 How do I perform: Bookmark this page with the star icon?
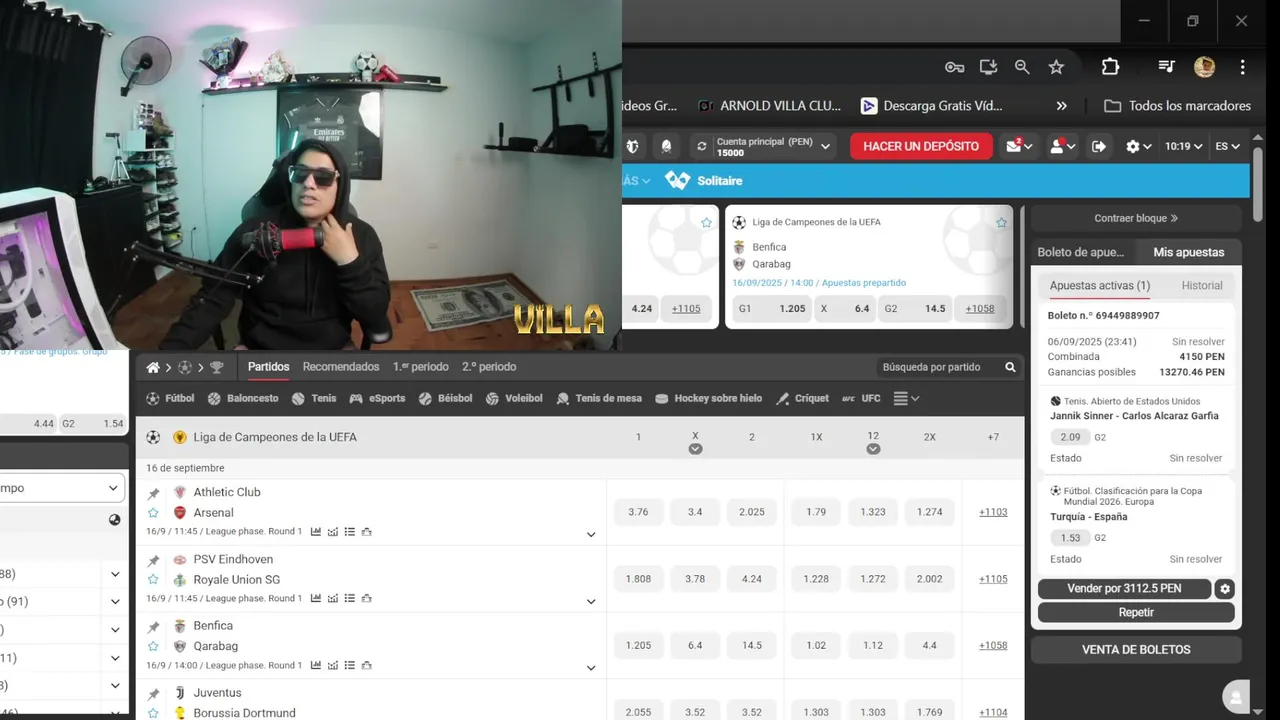(1056, 67)
